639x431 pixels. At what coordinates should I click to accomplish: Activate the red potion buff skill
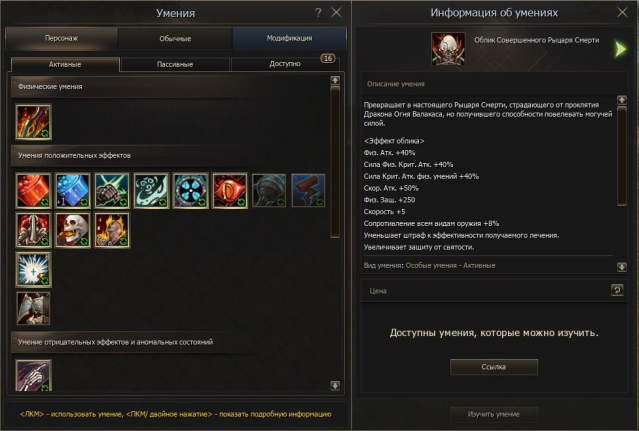tap(33, 190)
